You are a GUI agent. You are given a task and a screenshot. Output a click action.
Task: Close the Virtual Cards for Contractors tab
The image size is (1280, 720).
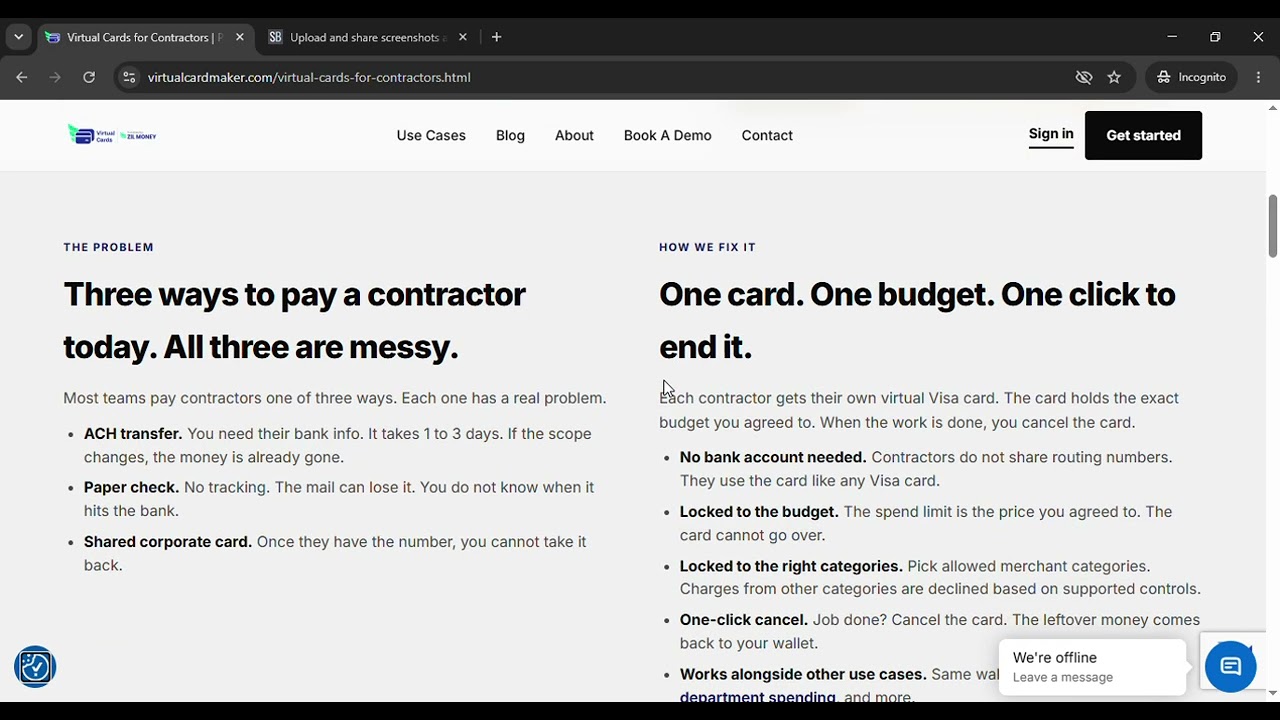pyautogui.click(x=240, y=37)
